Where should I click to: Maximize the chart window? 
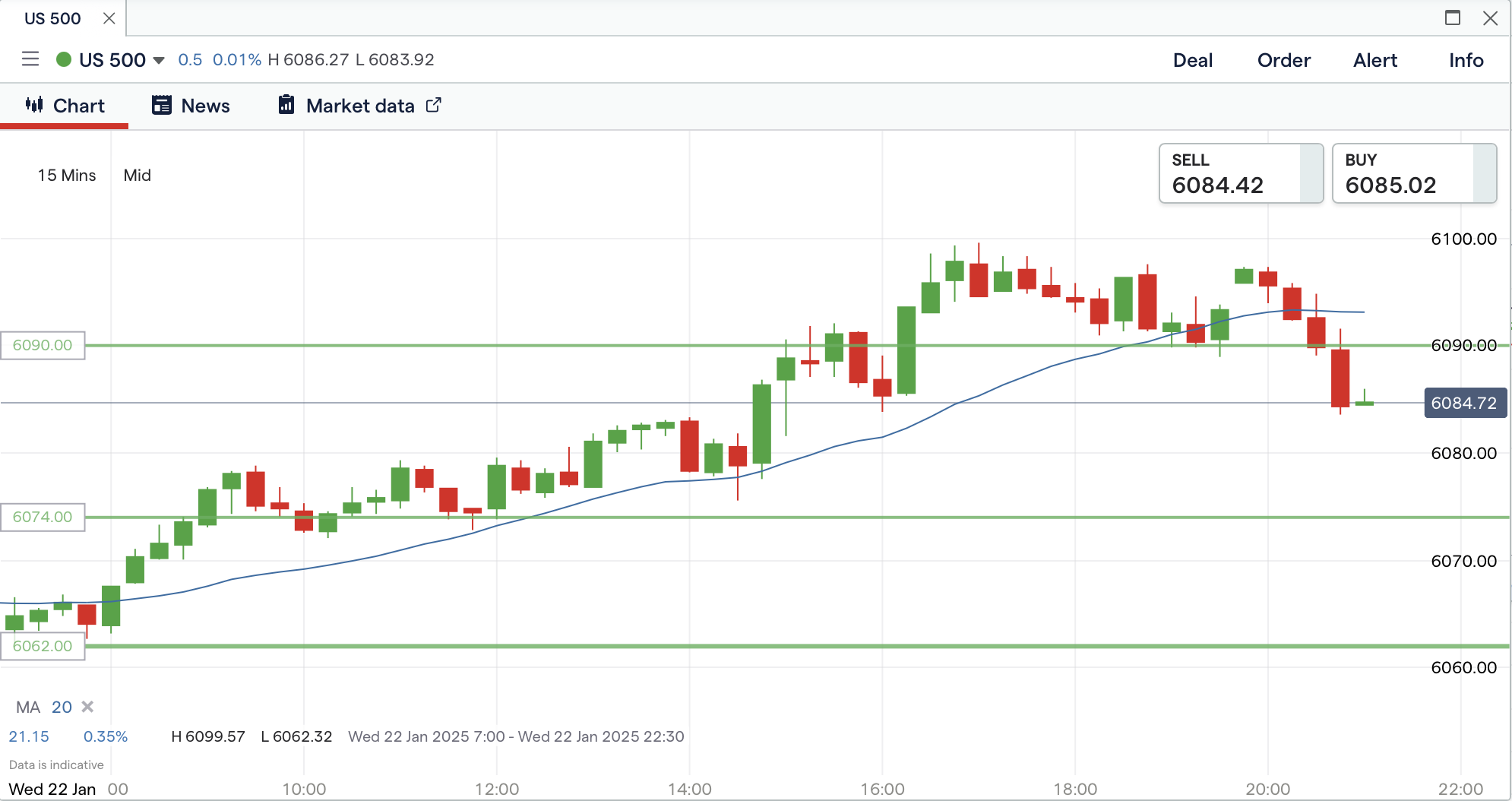click(x=1452, y=17)
